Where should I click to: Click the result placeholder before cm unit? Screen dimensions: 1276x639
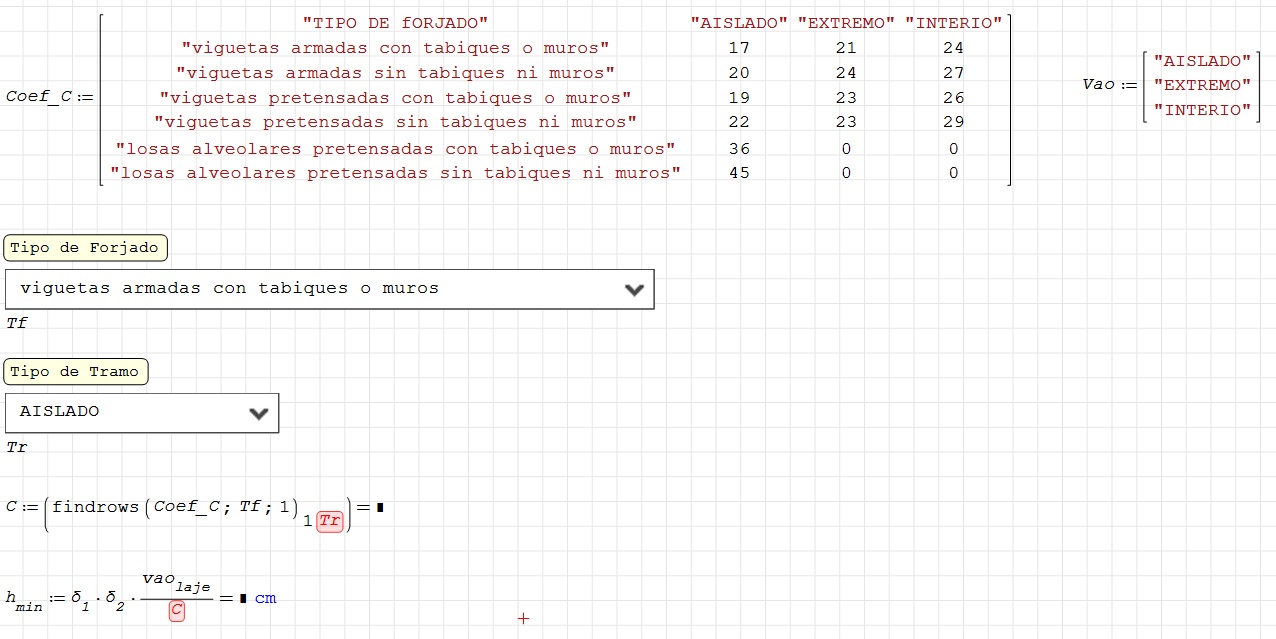[x=243, y=598]
